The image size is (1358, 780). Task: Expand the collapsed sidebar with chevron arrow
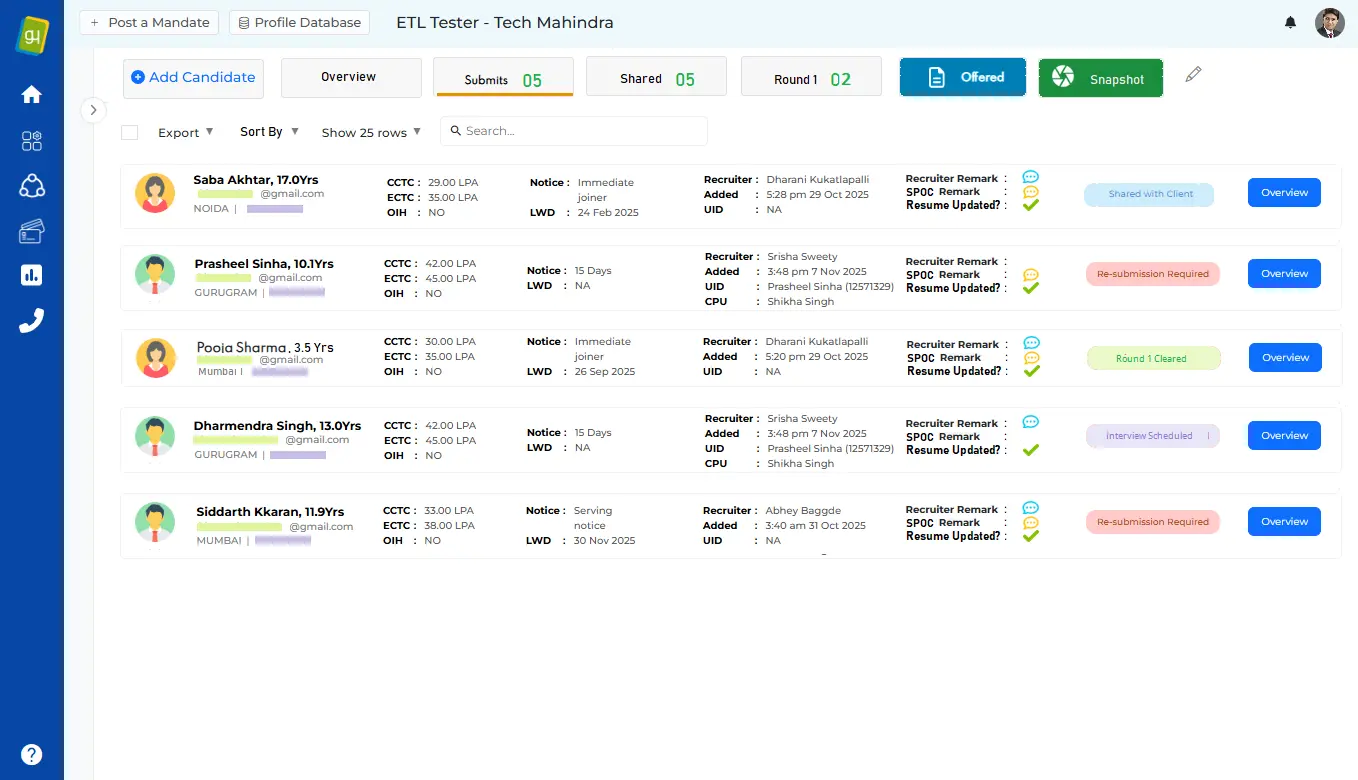[x=93, y=110]
